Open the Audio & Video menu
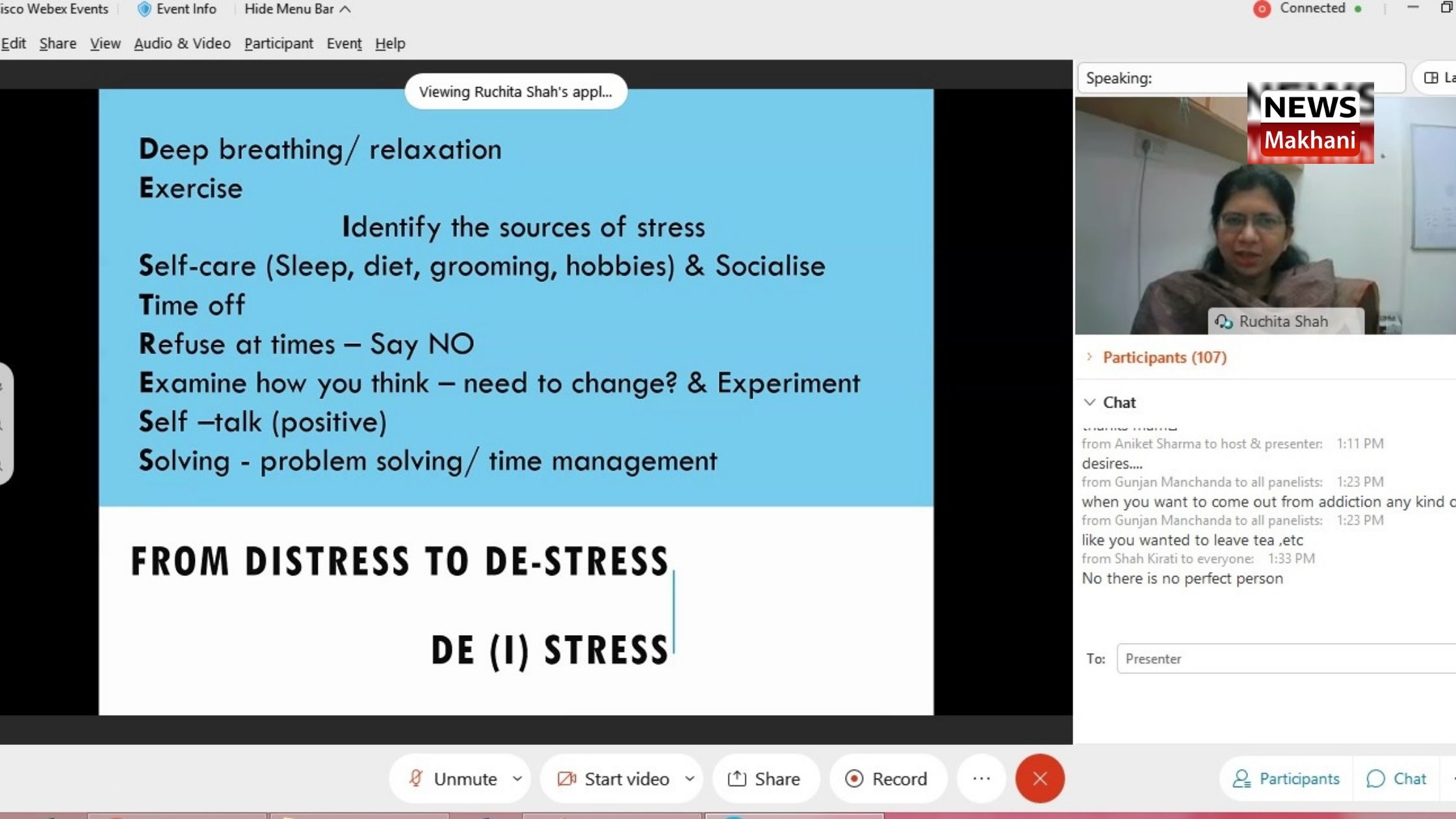Screen dimensions: 1456x819 coord(182,44)
